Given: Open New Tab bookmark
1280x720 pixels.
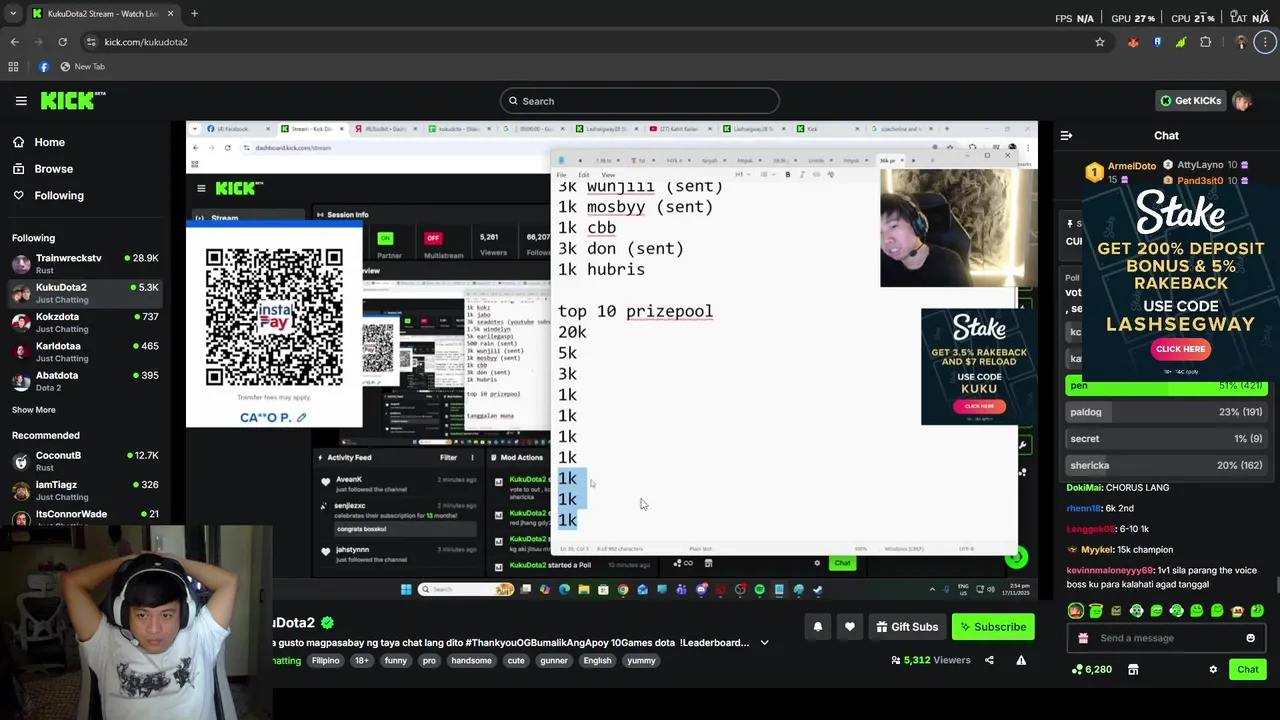Looking at the screenshot, I should (x=82, y=67).
